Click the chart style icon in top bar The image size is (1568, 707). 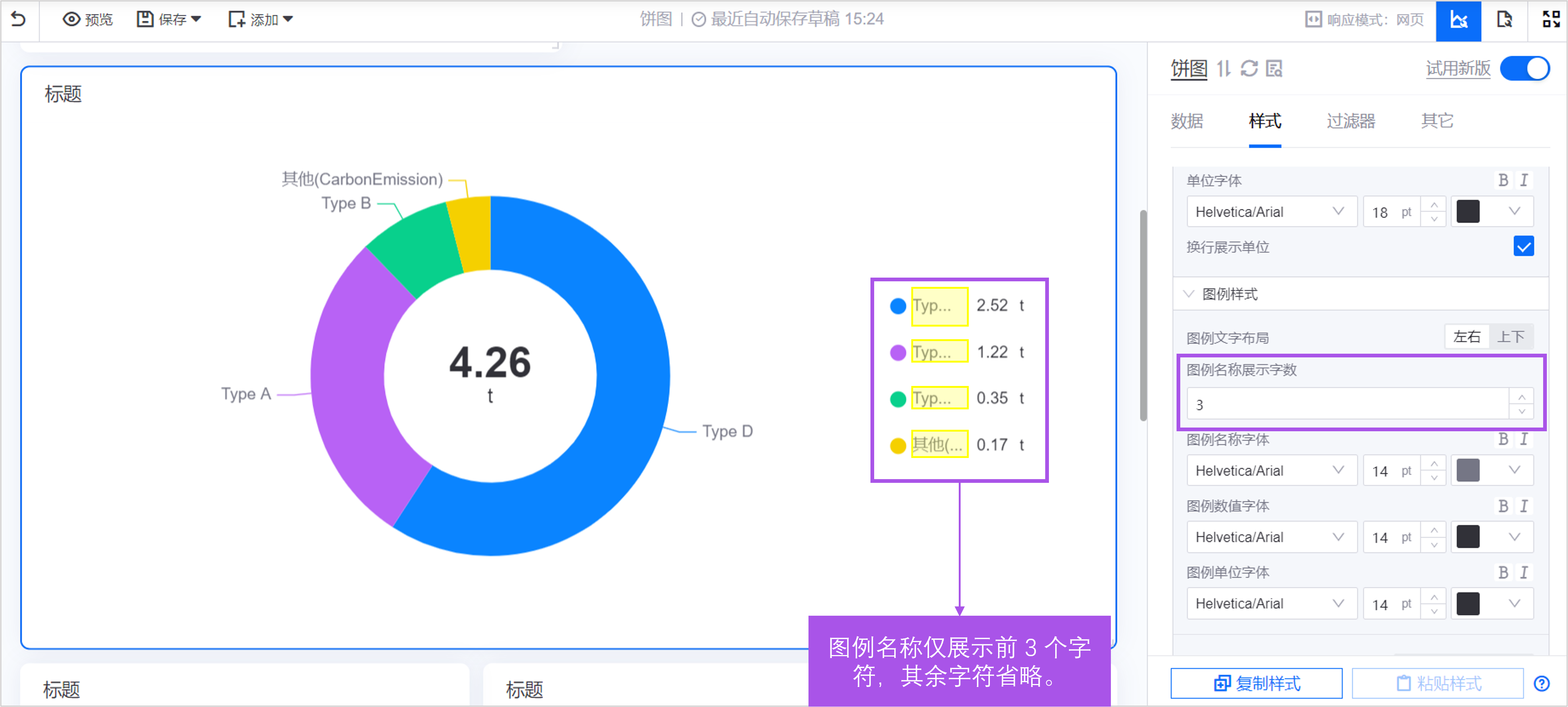pos(1458,20)
